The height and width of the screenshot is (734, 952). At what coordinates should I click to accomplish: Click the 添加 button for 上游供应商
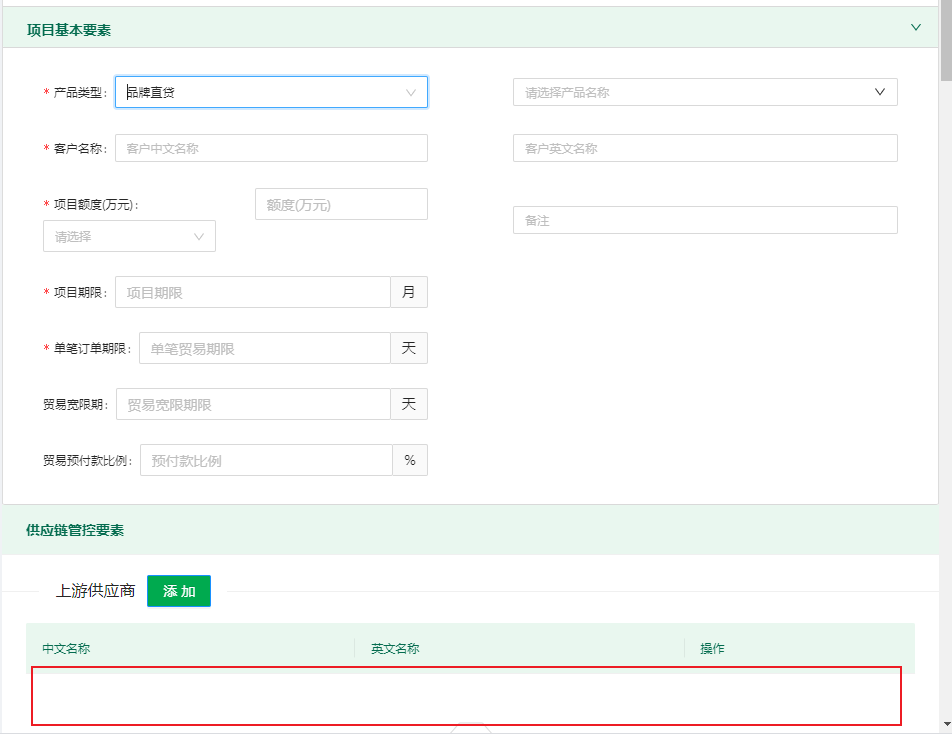[179, 591]
